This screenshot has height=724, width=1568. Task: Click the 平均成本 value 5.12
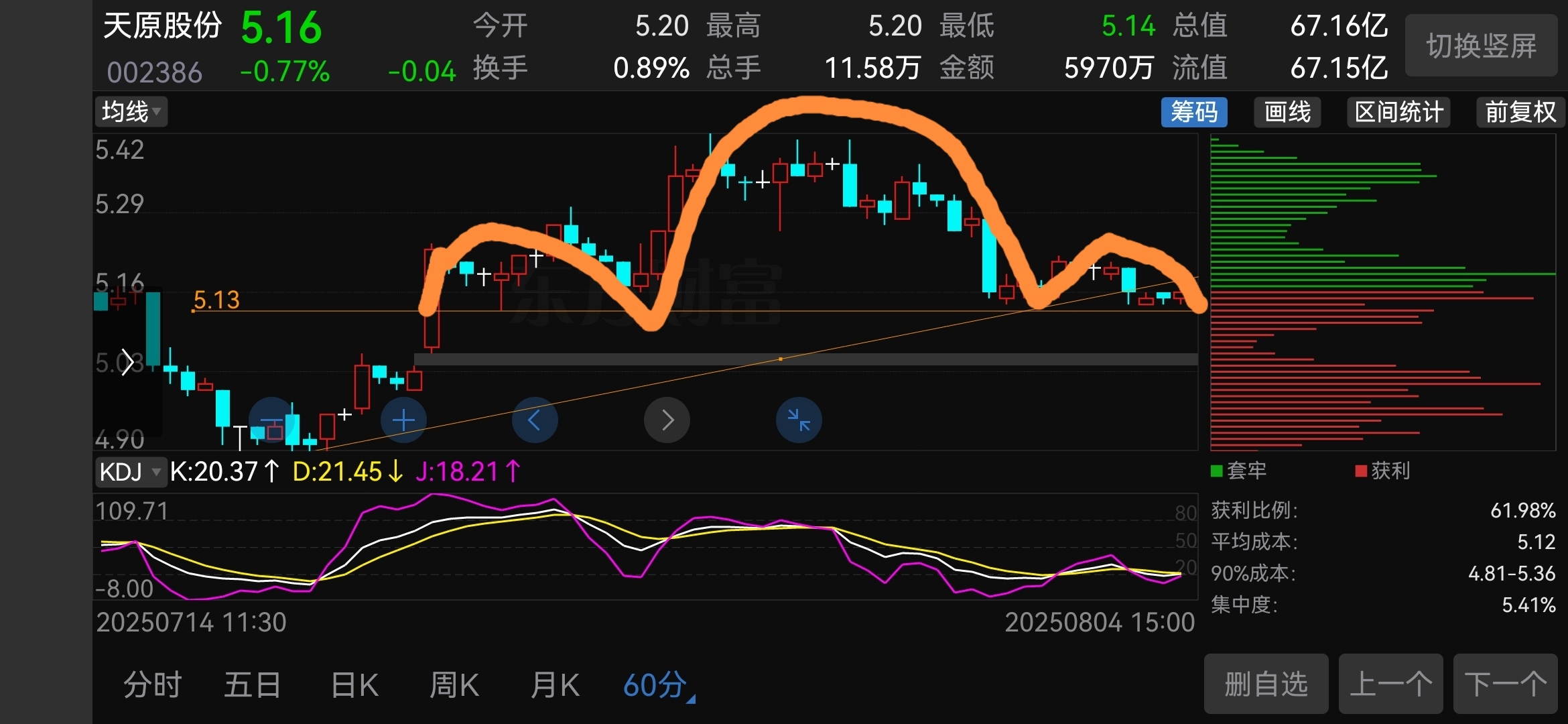pos(1536,542)
